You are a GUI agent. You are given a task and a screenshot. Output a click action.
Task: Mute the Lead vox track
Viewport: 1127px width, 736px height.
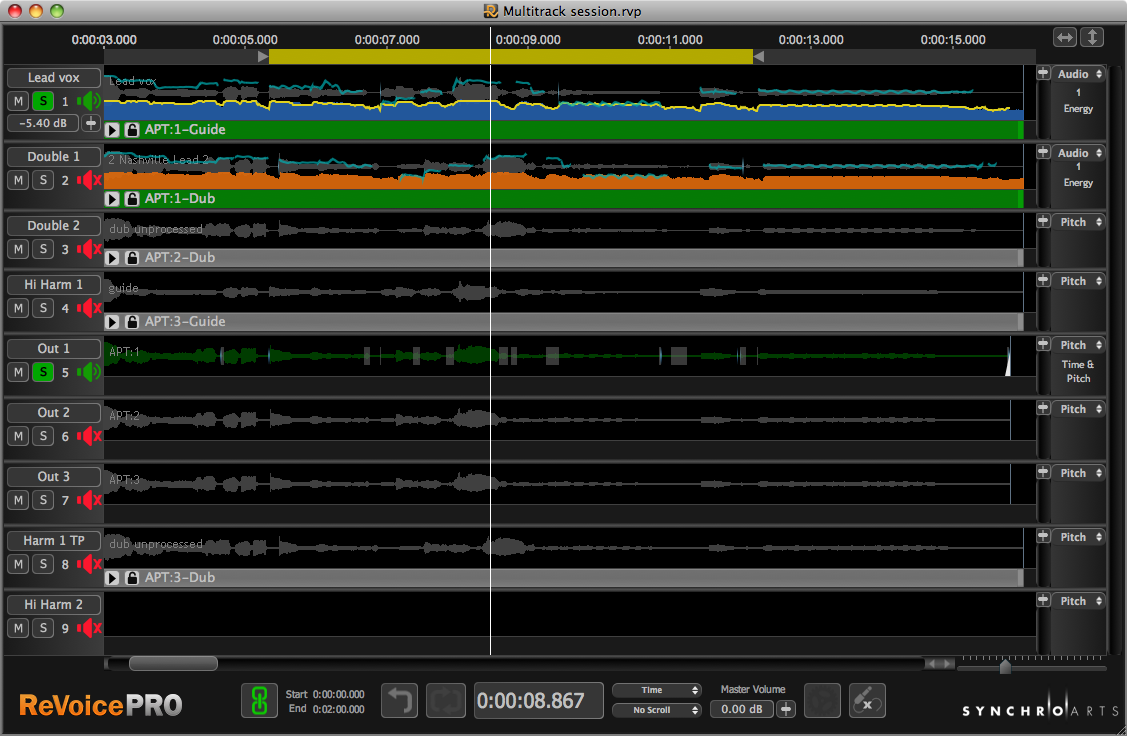coord(18,101)
